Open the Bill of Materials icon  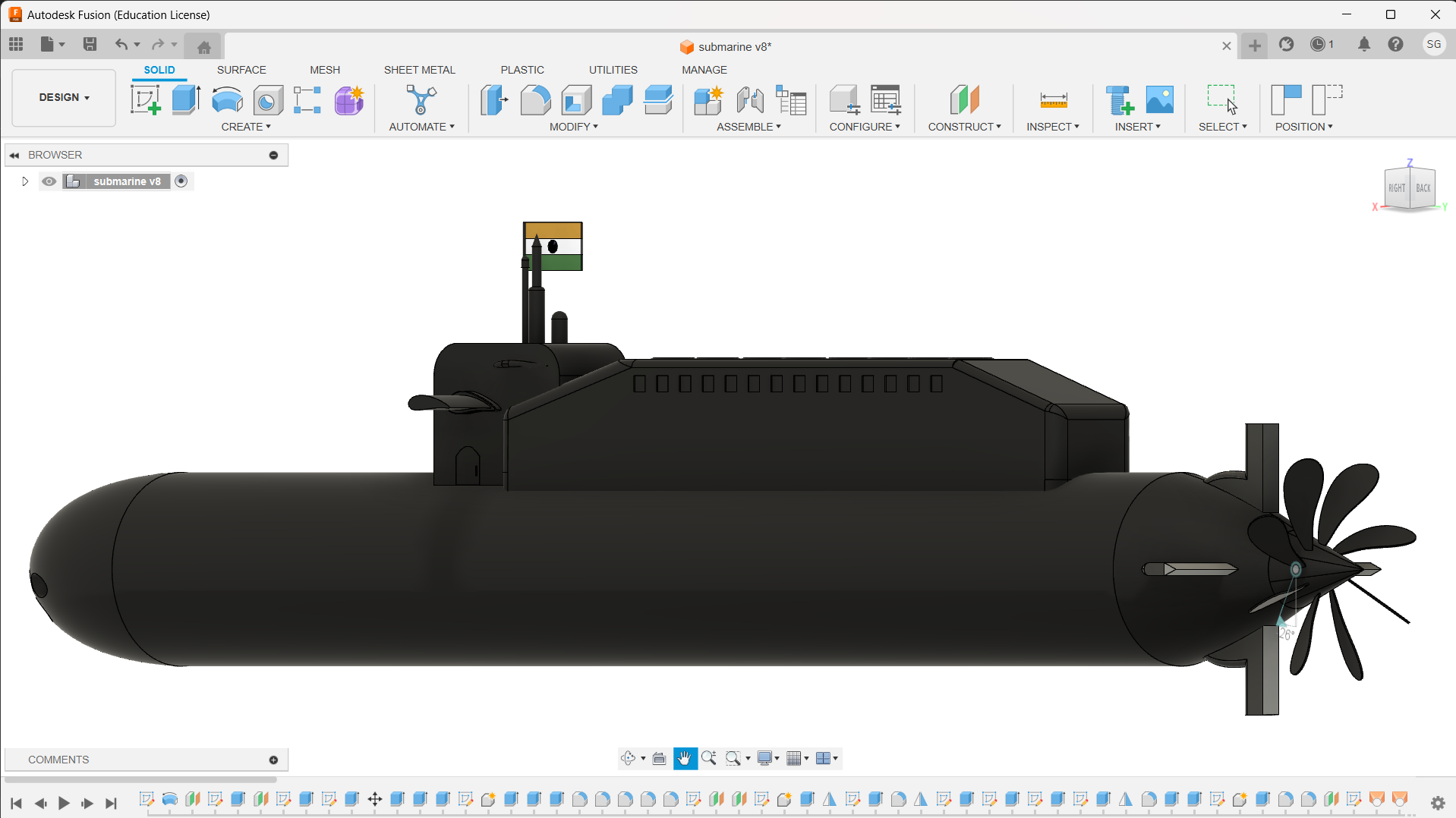pyautogui.click(x=791, y=99)
